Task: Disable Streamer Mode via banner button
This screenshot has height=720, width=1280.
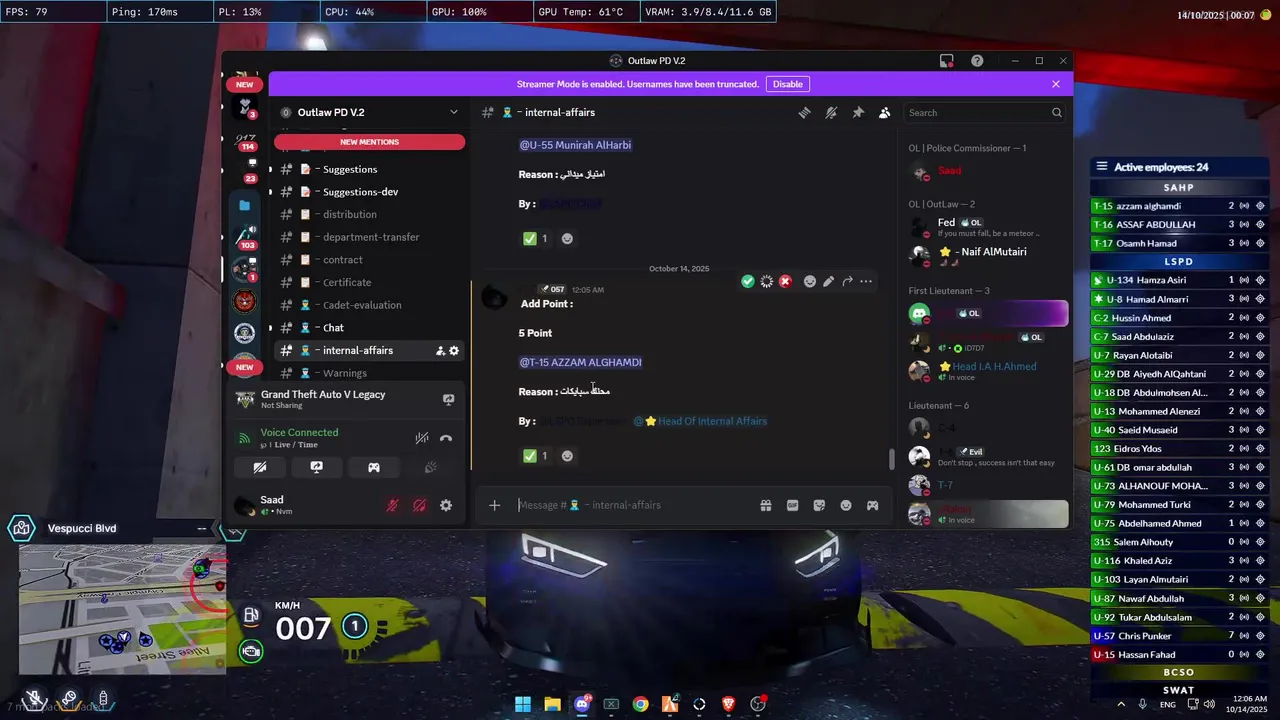Action: [788, 84]
